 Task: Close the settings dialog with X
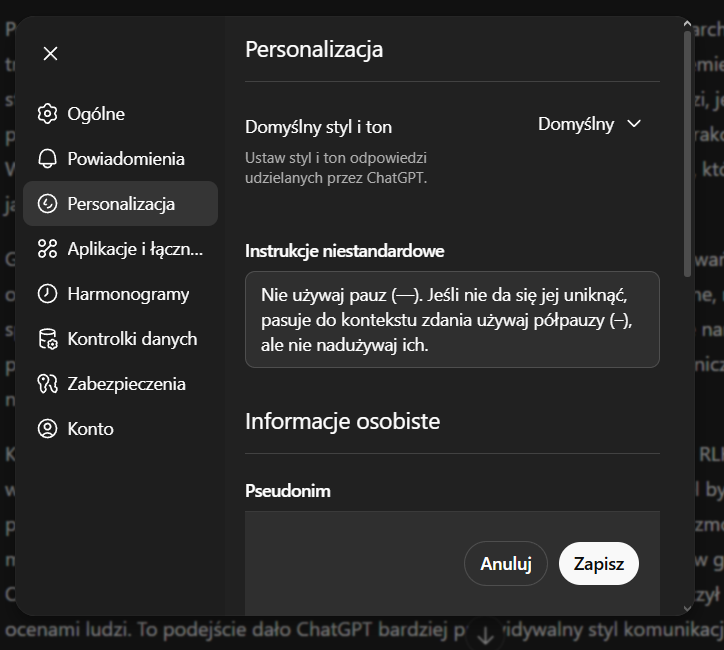pos(51,54)
